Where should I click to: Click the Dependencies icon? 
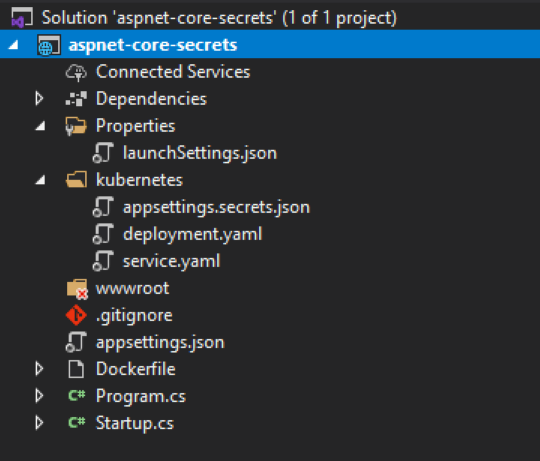76,99
